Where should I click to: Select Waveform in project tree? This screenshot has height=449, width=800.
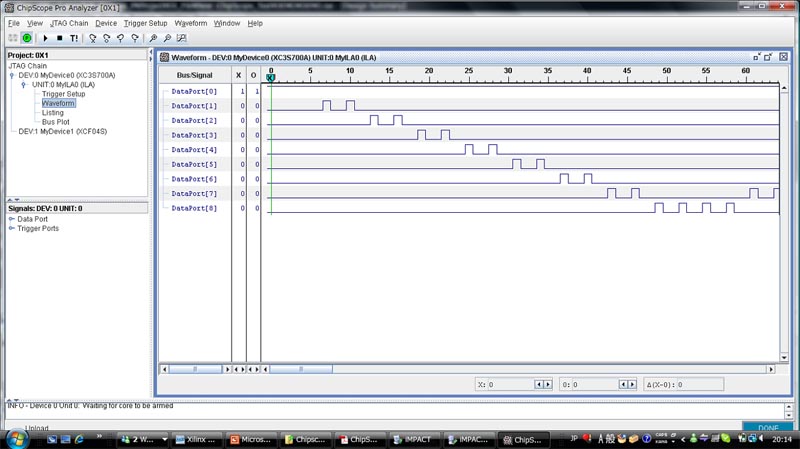58,103
